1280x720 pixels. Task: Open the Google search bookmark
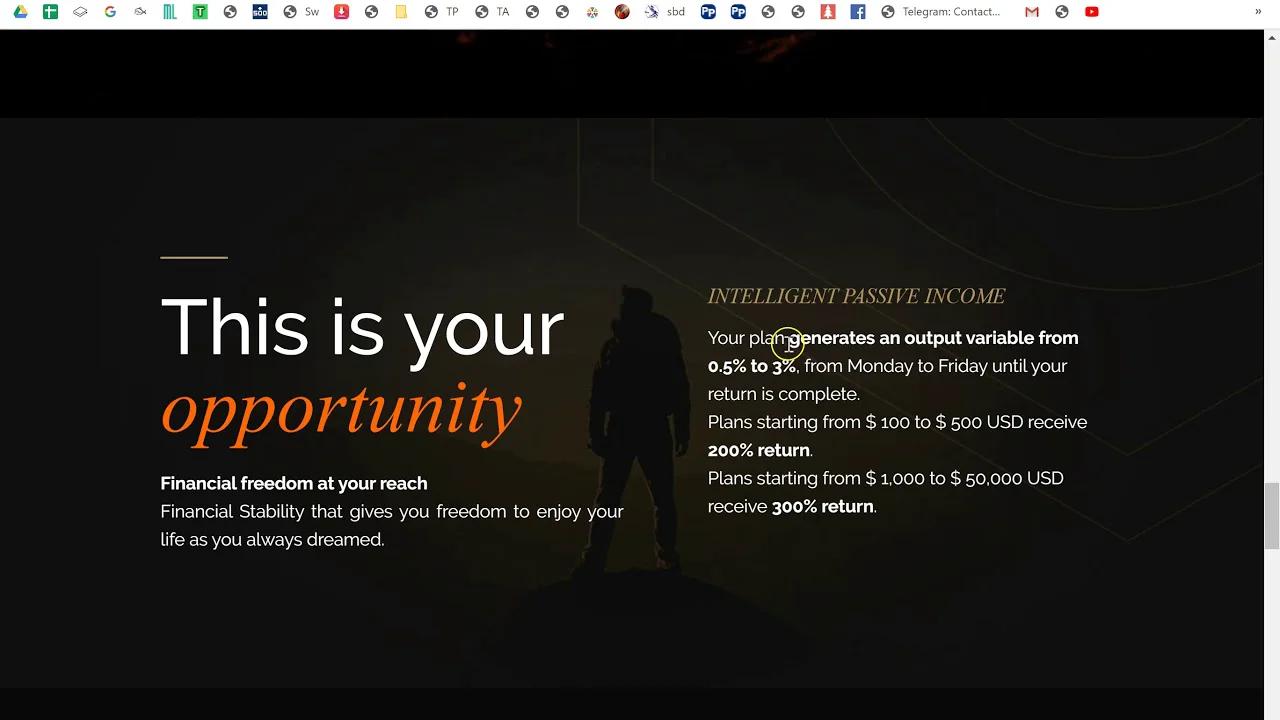pyautogui.click(x=110, y=11)
